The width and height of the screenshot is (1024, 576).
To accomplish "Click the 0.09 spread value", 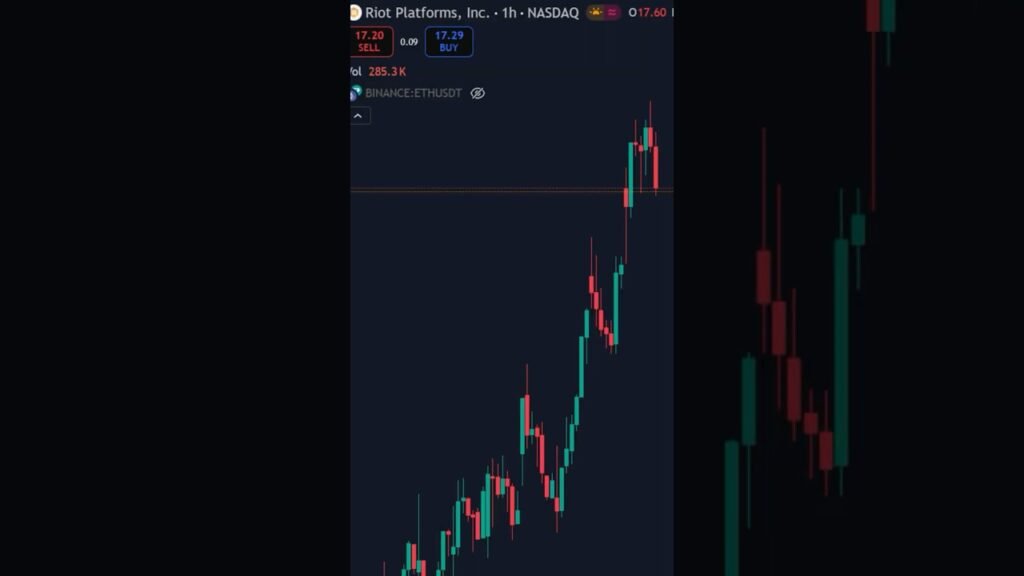I will click(409, 42).
